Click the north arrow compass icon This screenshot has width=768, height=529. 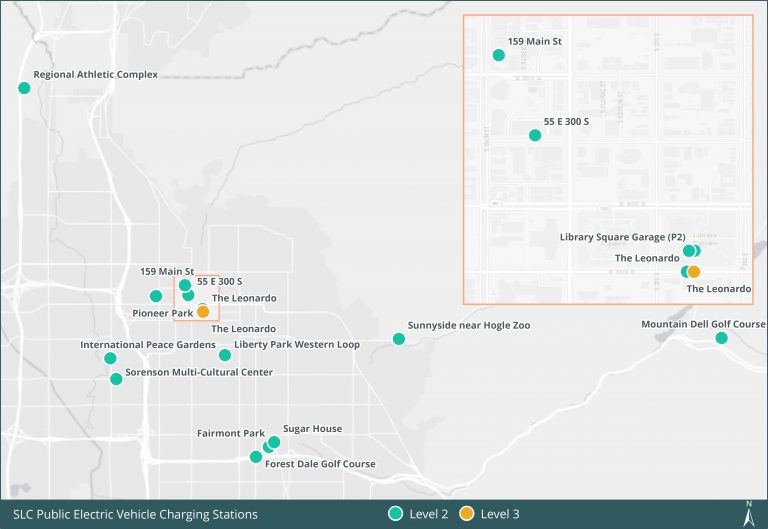tap(748, 514)
